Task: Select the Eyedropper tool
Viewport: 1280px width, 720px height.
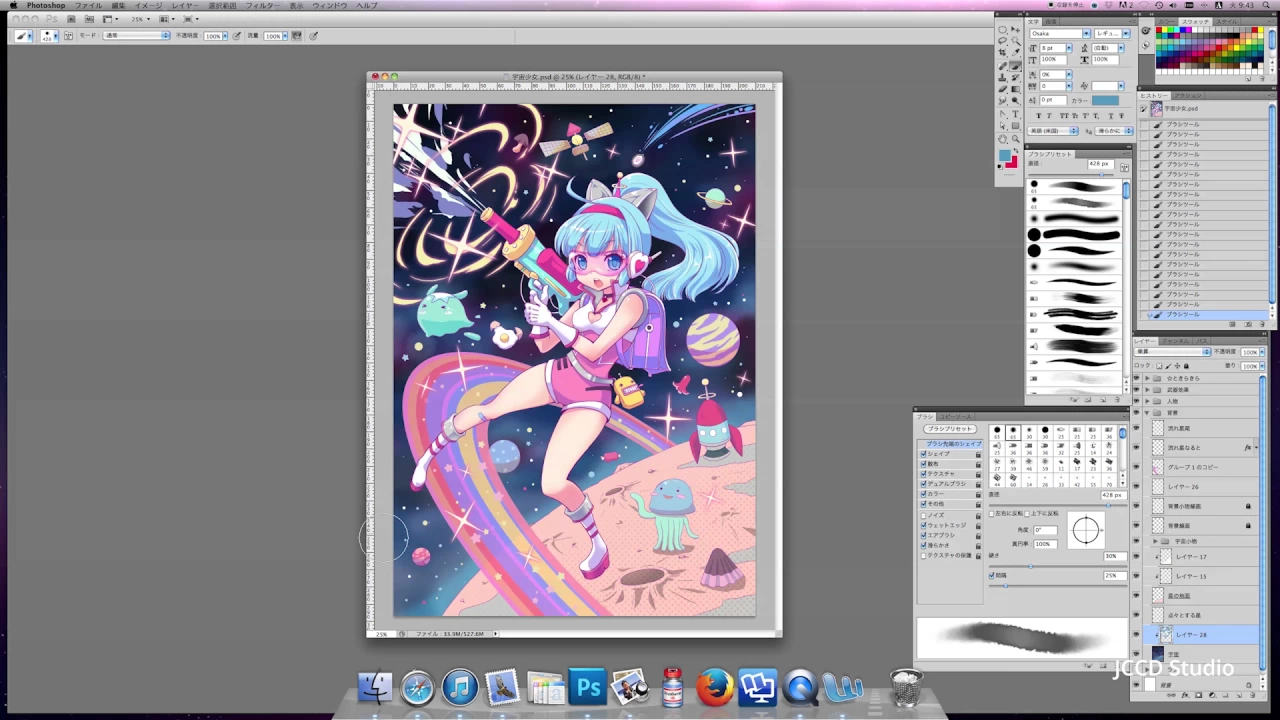Action: click(1016, 52)
